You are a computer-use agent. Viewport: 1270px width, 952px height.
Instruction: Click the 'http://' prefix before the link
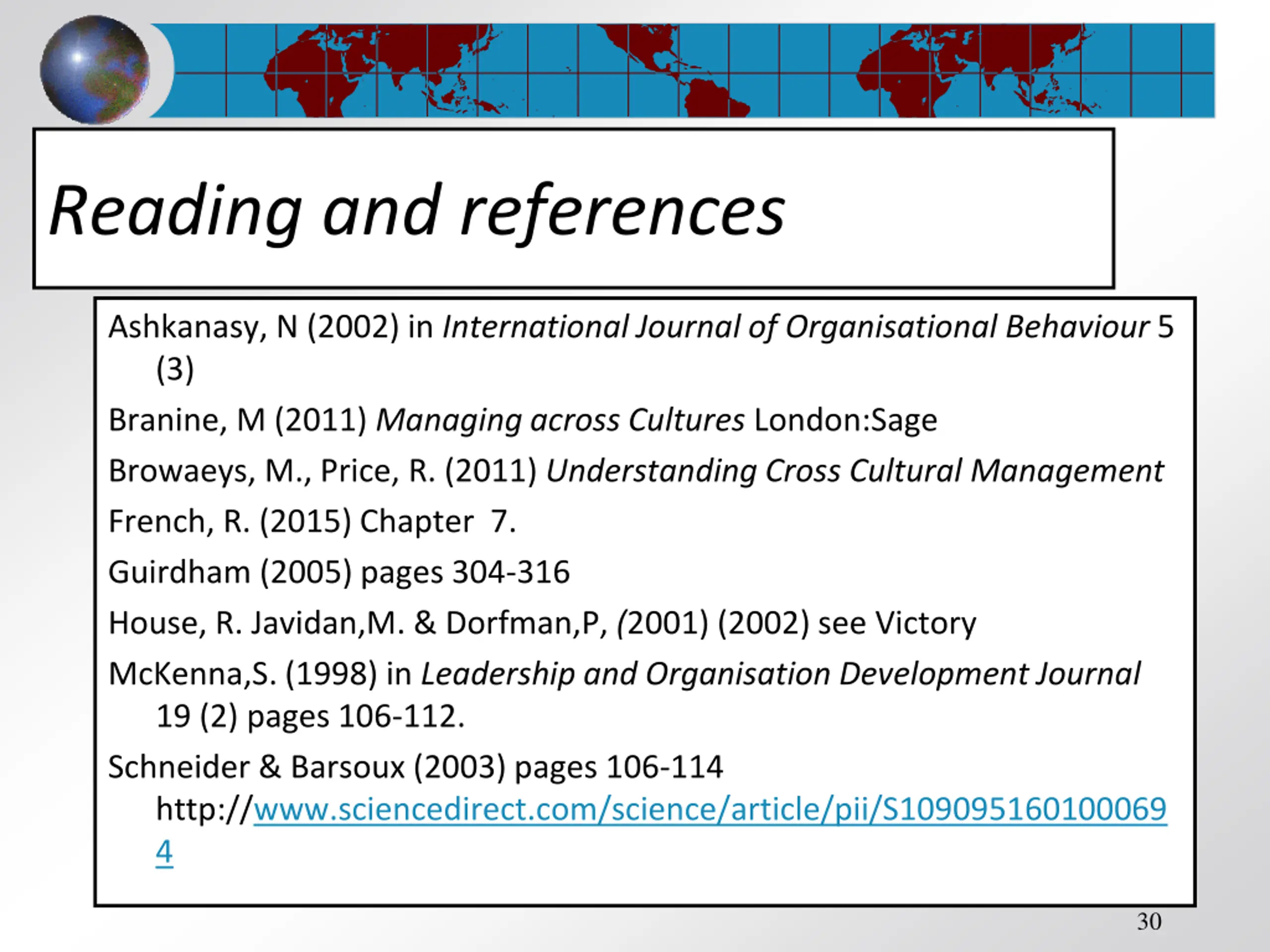(x=204, y=810)
